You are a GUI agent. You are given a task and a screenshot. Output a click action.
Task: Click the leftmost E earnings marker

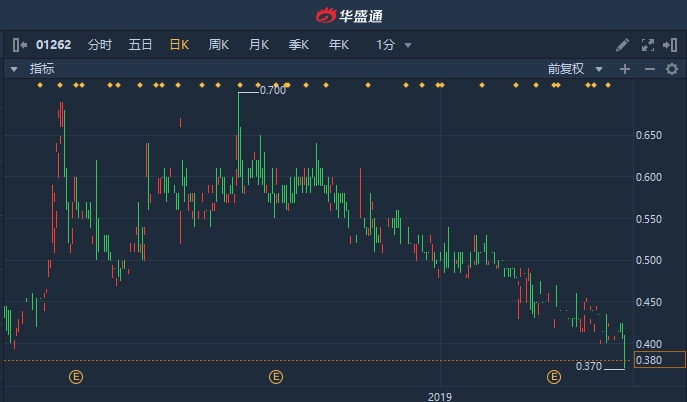click(x=76, y=377)
